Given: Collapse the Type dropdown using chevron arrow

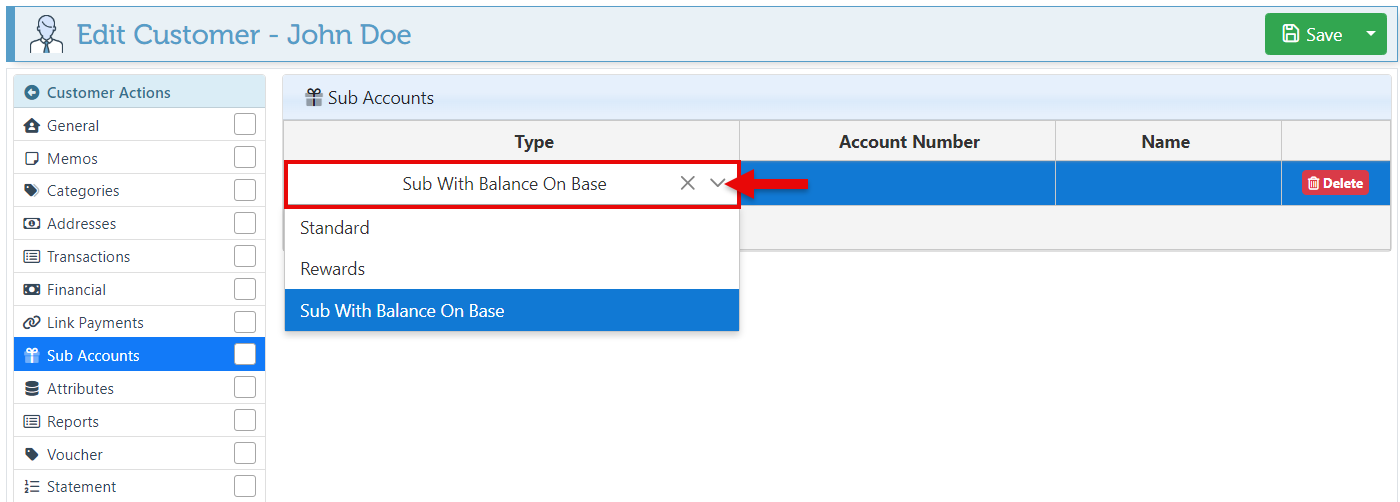Looking at the screenshot, I should (717, 183).
